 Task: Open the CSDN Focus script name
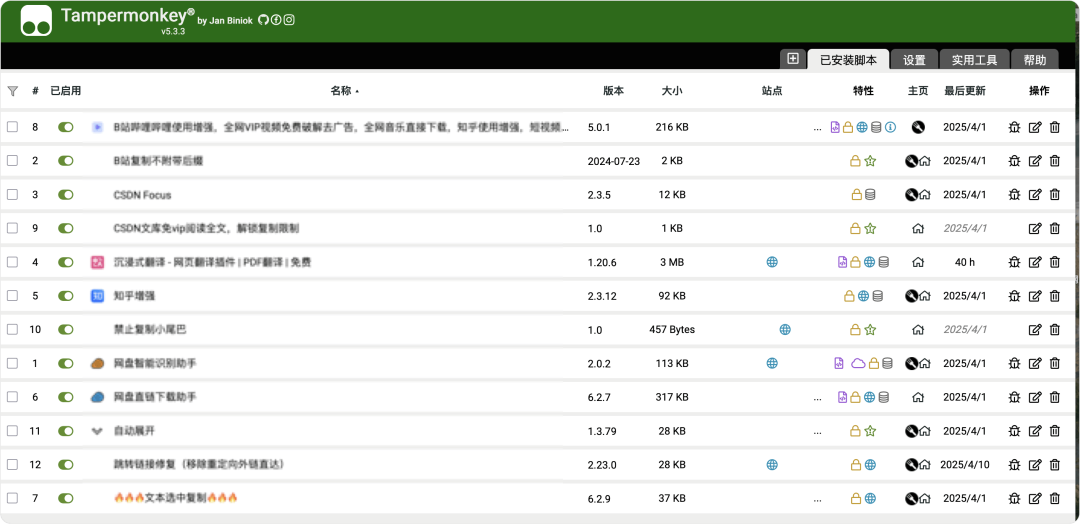click(143, 195)
